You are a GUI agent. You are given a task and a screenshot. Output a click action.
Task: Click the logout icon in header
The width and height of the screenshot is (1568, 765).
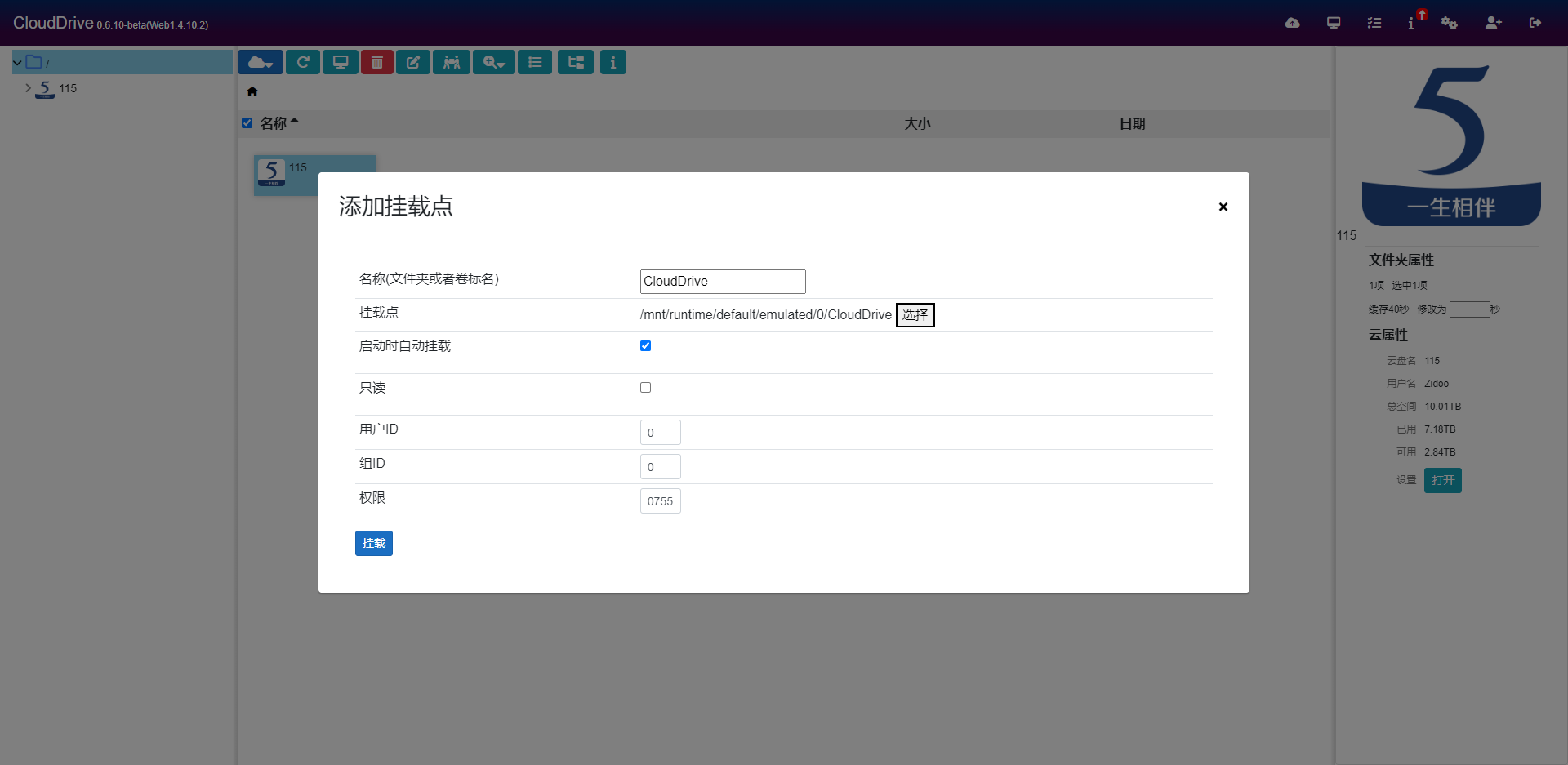[1535, 23]
